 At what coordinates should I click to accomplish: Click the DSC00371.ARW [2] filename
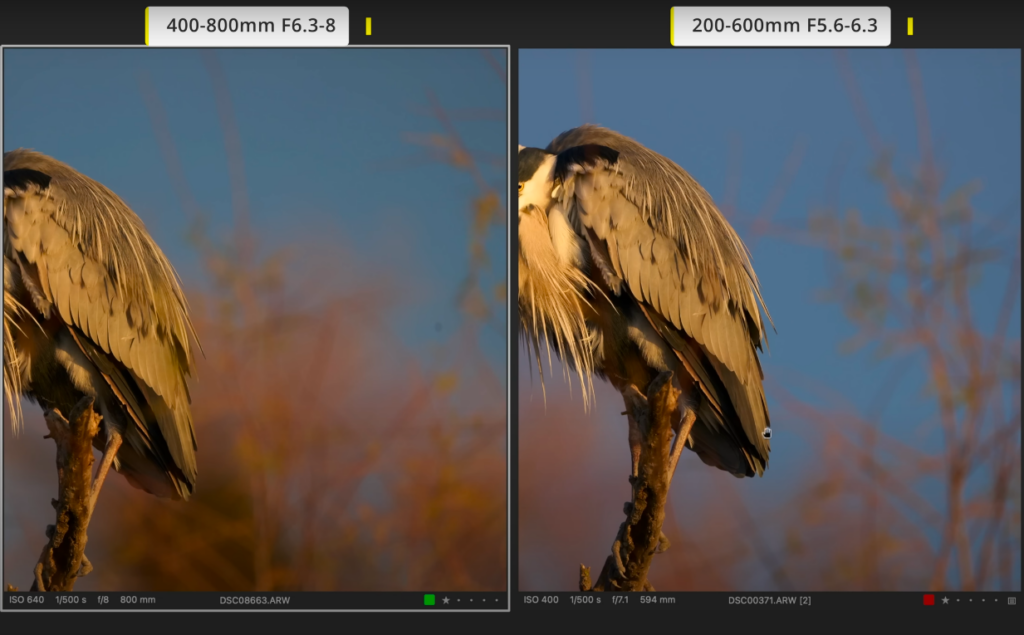tap(769, 600)
